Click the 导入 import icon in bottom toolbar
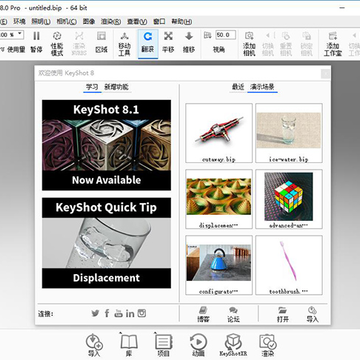 click(94, 345)
